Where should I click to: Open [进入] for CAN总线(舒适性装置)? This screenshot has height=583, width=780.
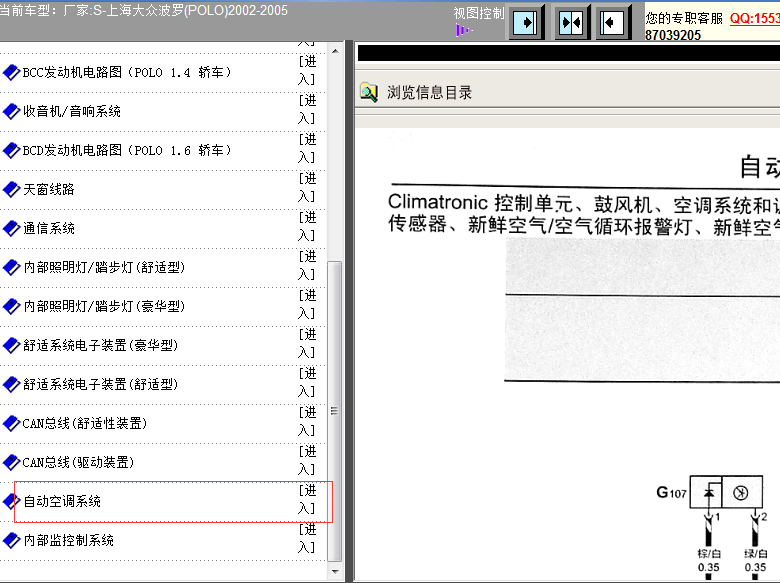pyautogui.click(x=307, y=421)
